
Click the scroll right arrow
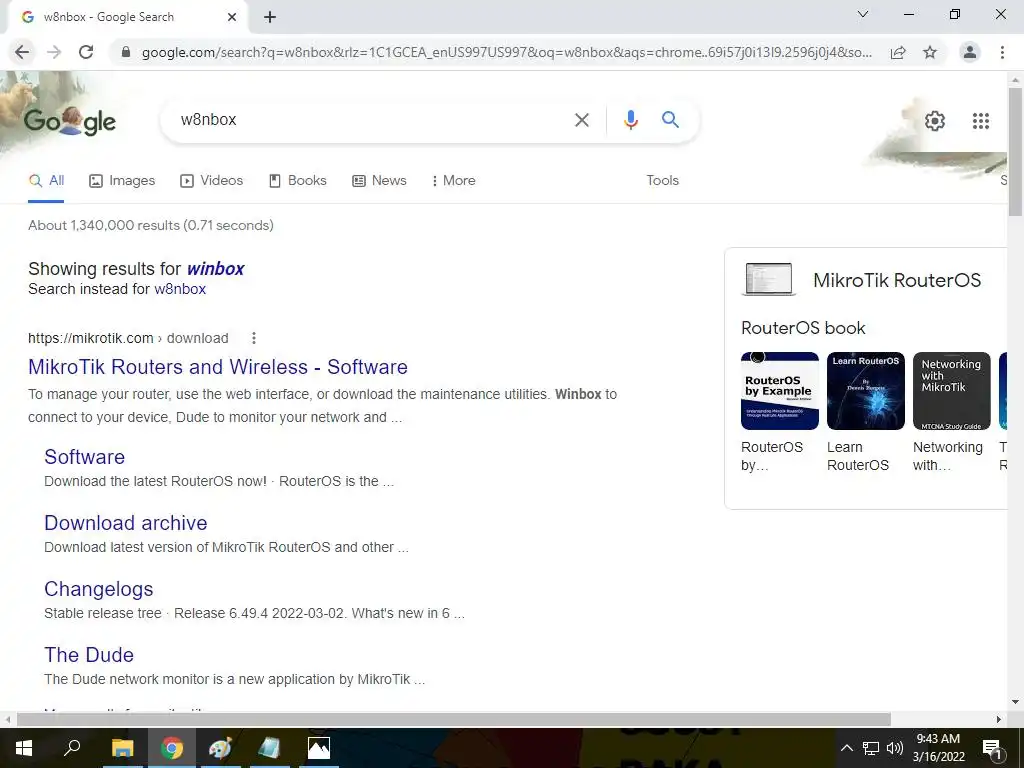point(999,719)
